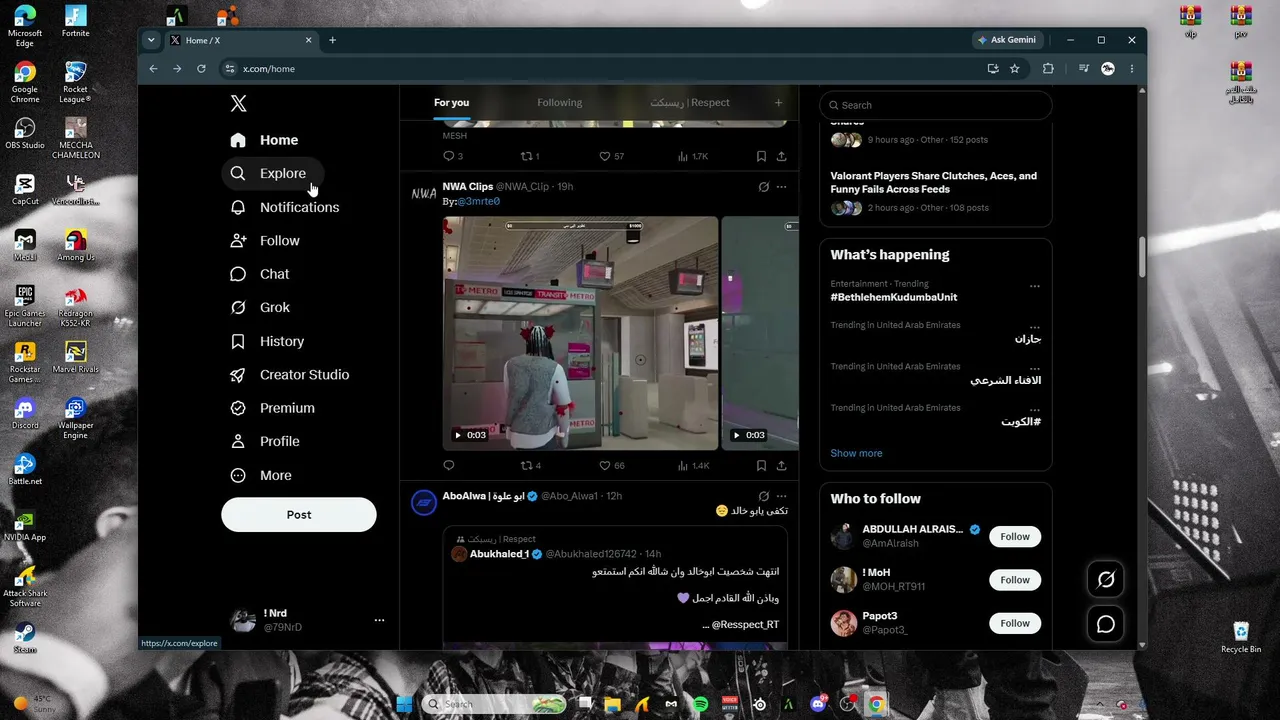The width and height of the screenshot is (1280, 720).
Task: Follow ABDULLAH ALRAIS account
Action: [x=1015, y=537]
